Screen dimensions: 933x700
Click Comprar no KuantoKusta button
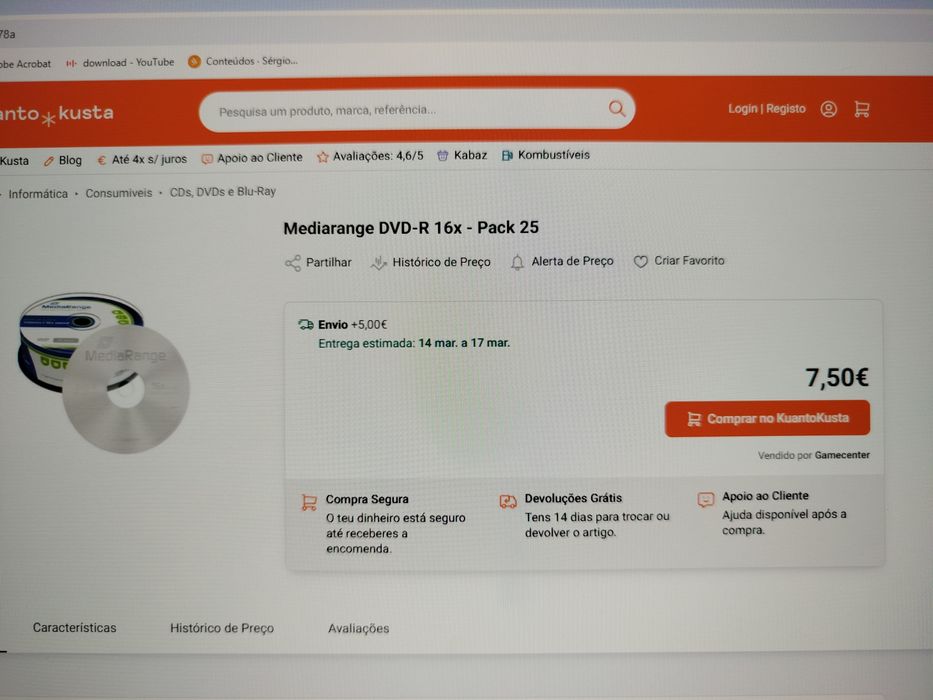(x=767, y=418)
